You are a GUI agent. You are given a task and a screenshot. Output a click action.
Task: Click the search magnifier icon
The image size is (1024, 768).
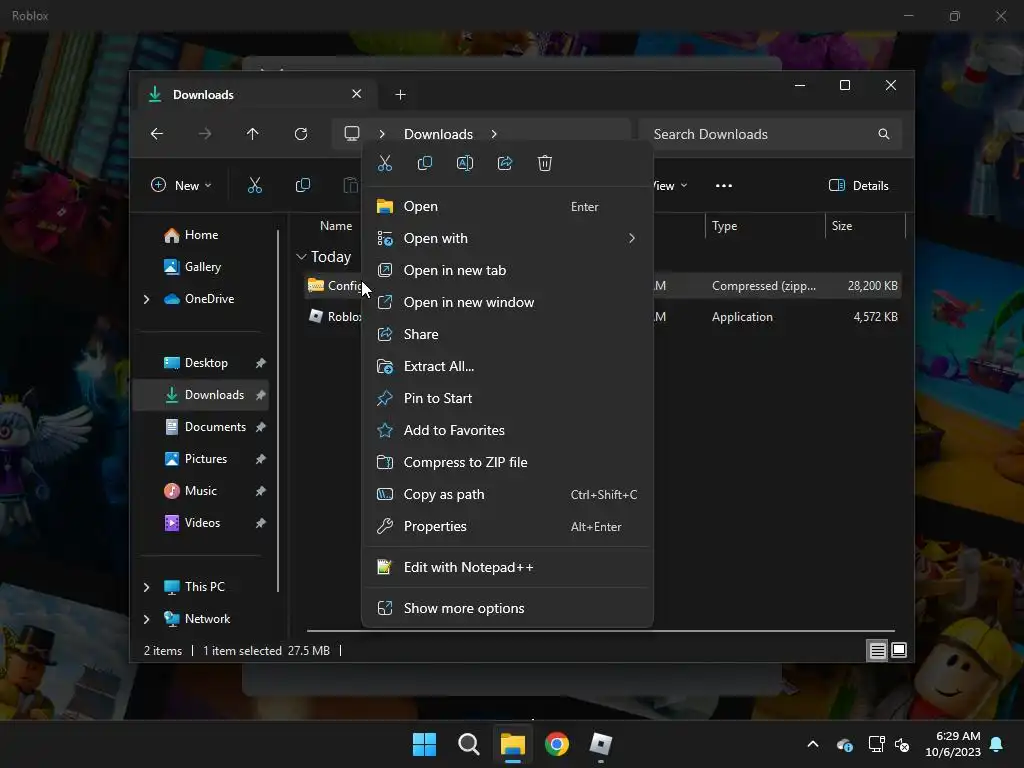point(884,134)
